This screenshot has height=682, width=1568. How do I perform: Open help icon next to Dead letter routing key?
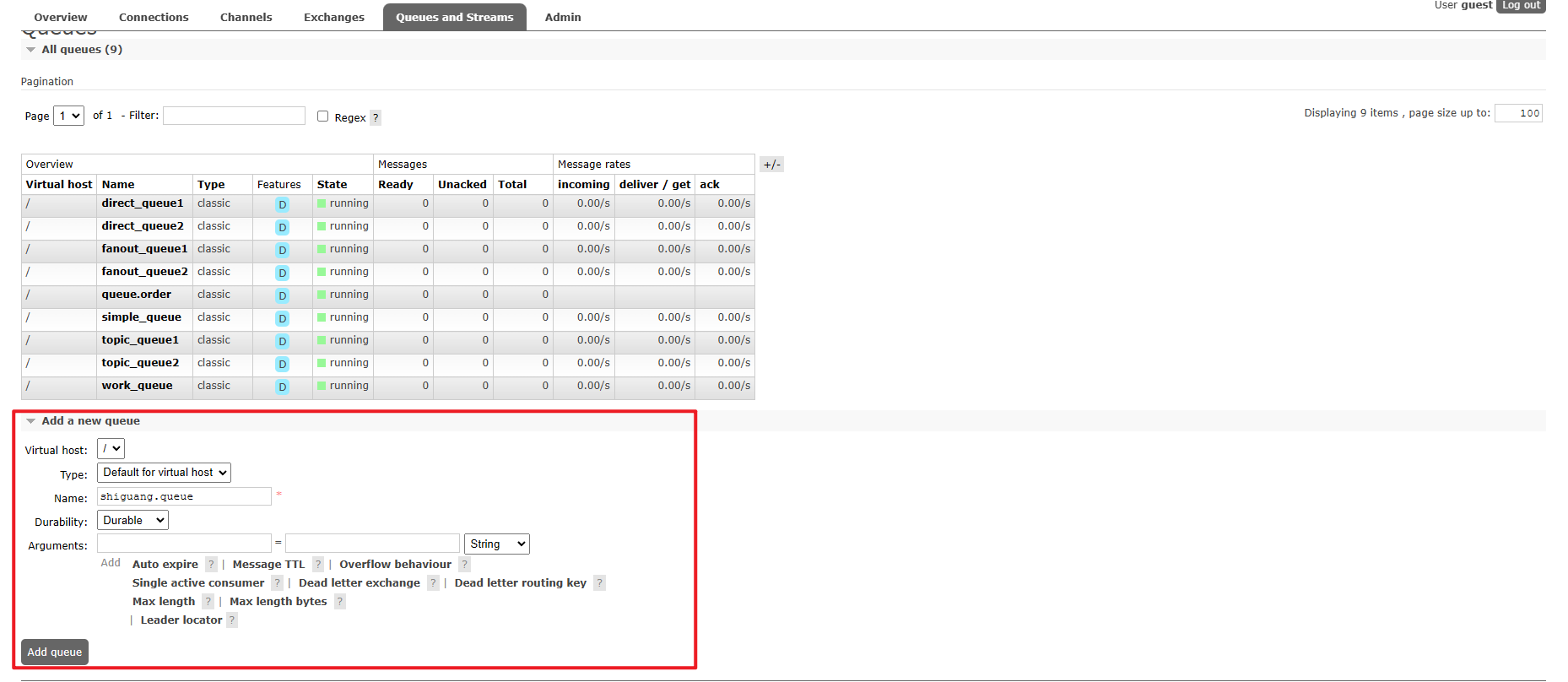[x=599, y=583]
